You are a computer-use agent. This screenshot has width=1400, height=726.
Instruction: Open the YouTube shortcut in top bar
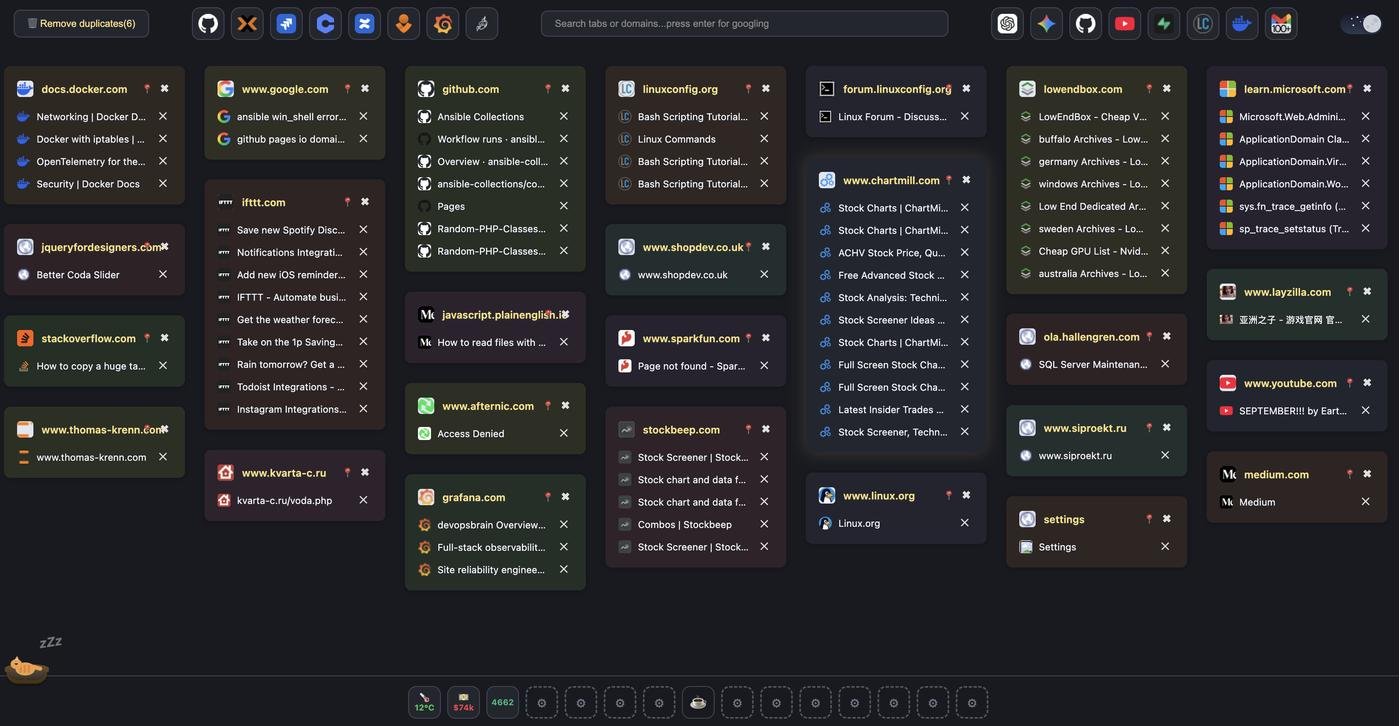(x=1124, y=23)
